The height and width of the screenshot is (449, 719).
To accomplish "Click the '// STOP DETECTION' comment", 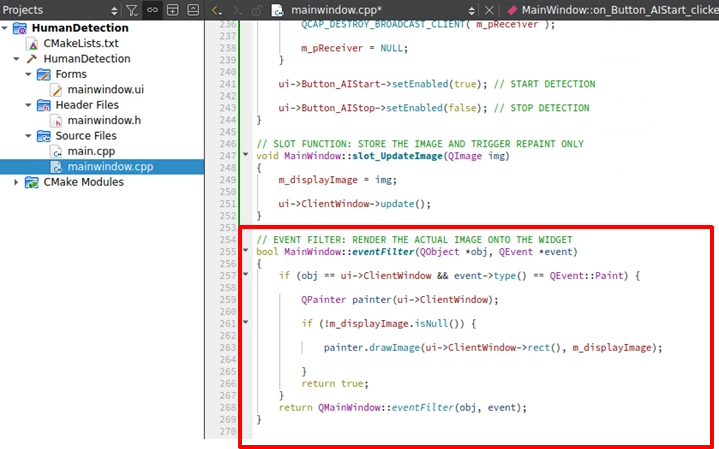I will [x=542, y=108].
